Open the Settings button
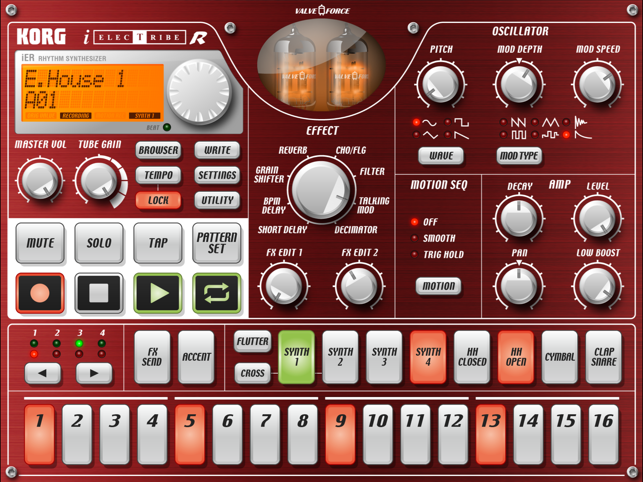The image size is (643, 482). pyautogui.click(x=217, y=175)
